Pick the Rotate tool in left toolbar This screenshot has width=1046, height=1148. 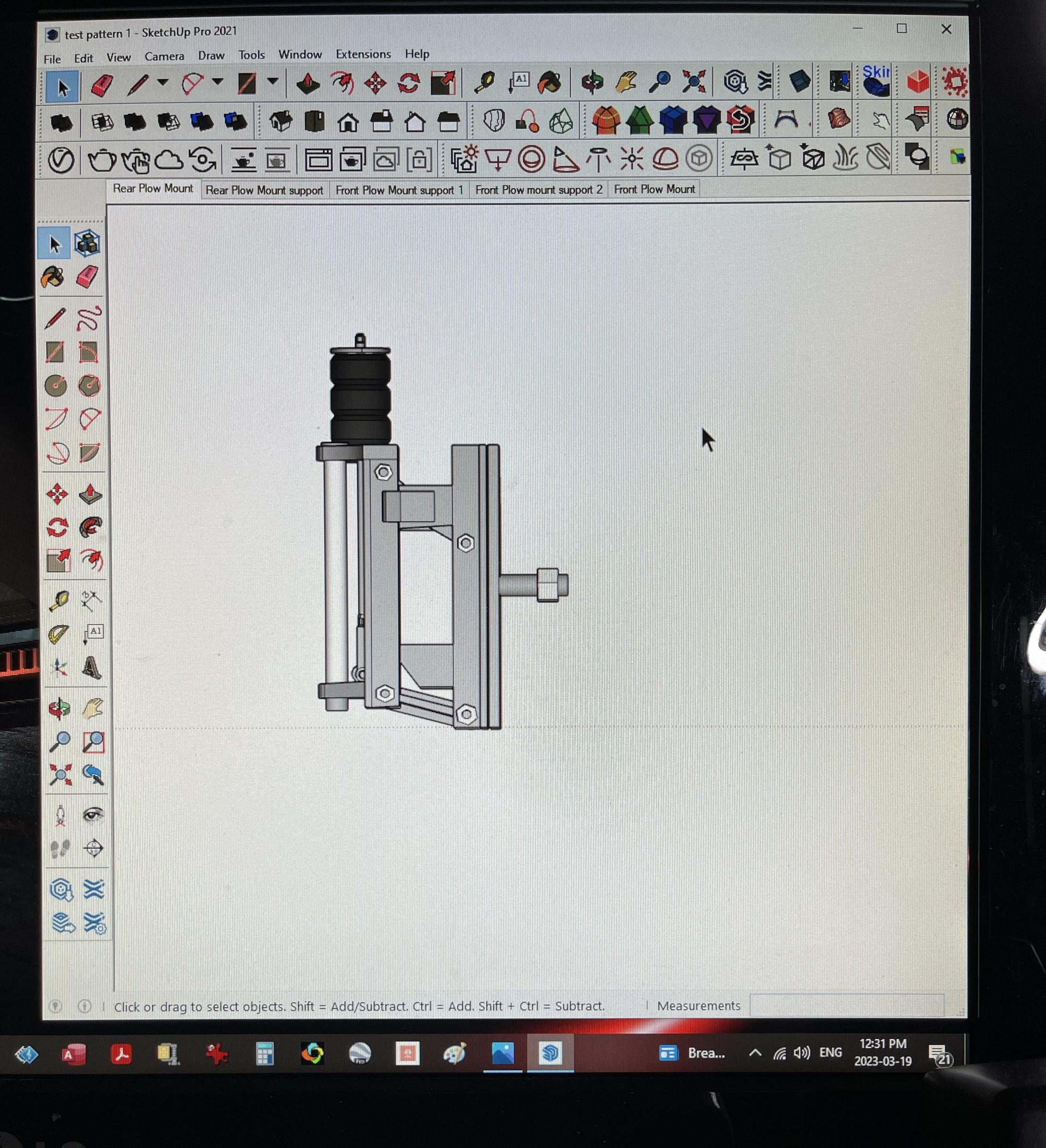(57, 527)
